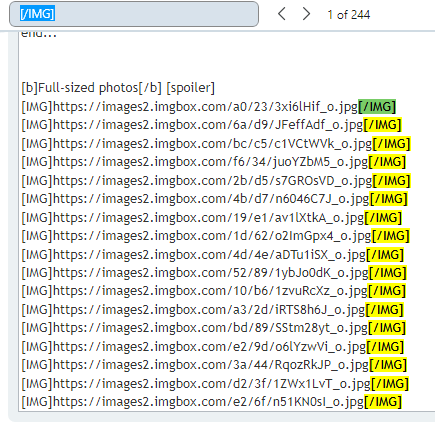Click the find bar search field containing [/IMG]
The width and height of the screenshot is (435, 424).
(x=134, y=14)
